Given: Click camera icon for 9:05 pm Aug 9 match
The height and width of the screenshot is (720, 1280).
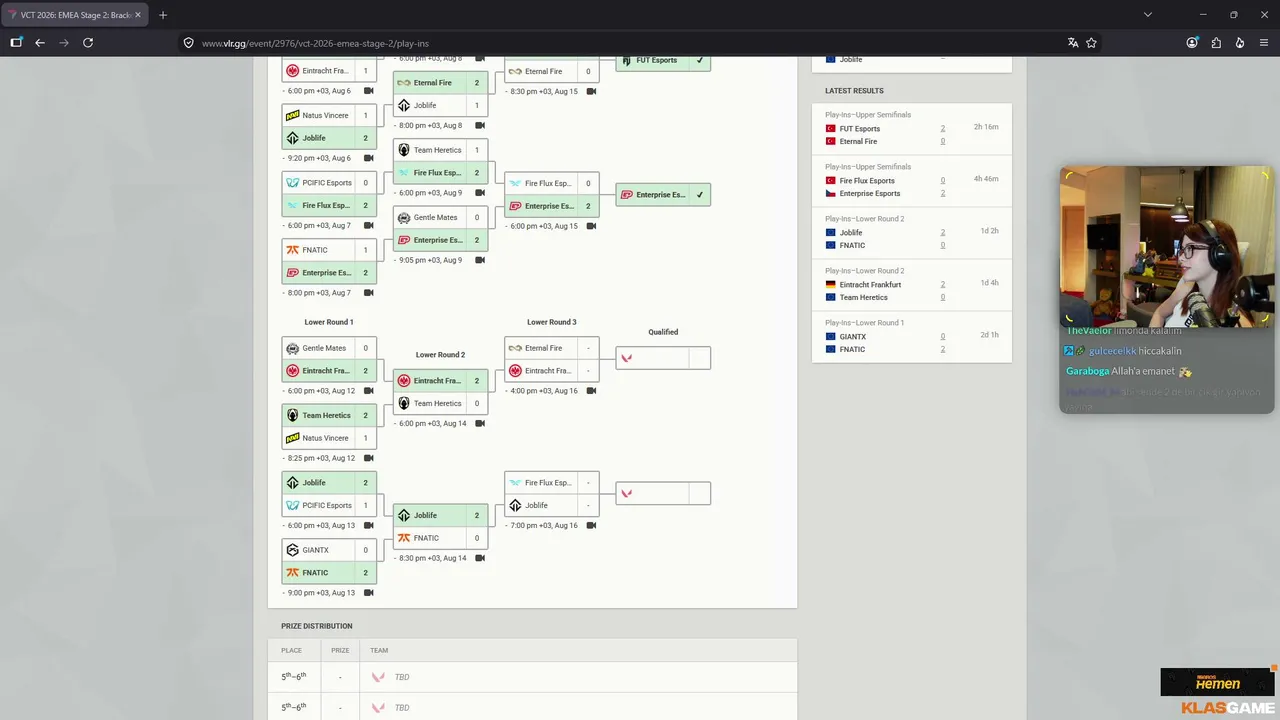Looking at the screenshot, I should (480, 260).
